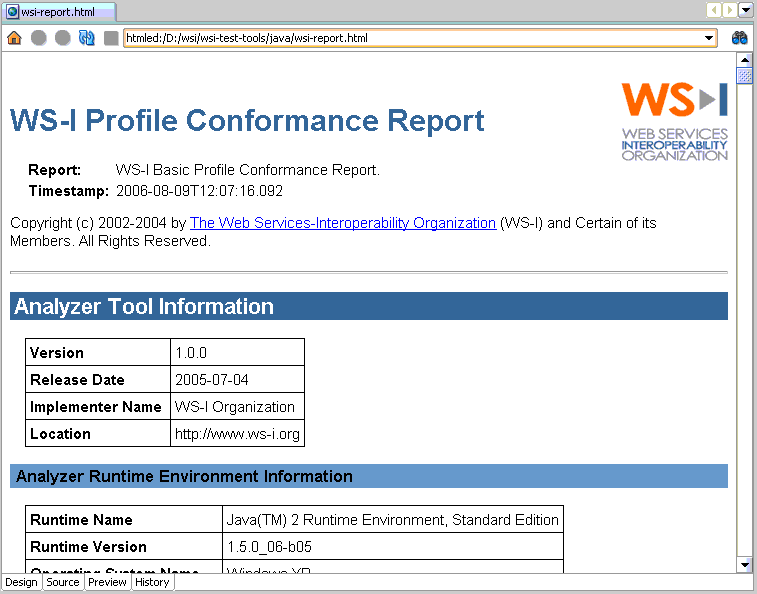Click the Timestamp value 2006-08-09T12:07:16.092
This screenshot has height=594, width=757.
click(x=199, y=191)
